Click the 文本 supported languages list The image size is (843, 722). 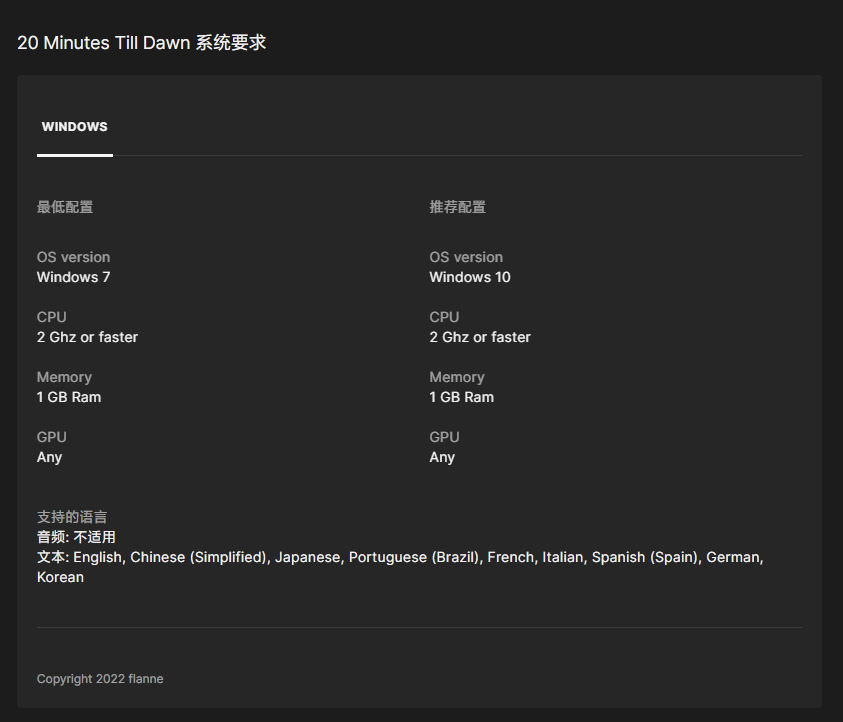pyautogui.click(x=400, y=557)
